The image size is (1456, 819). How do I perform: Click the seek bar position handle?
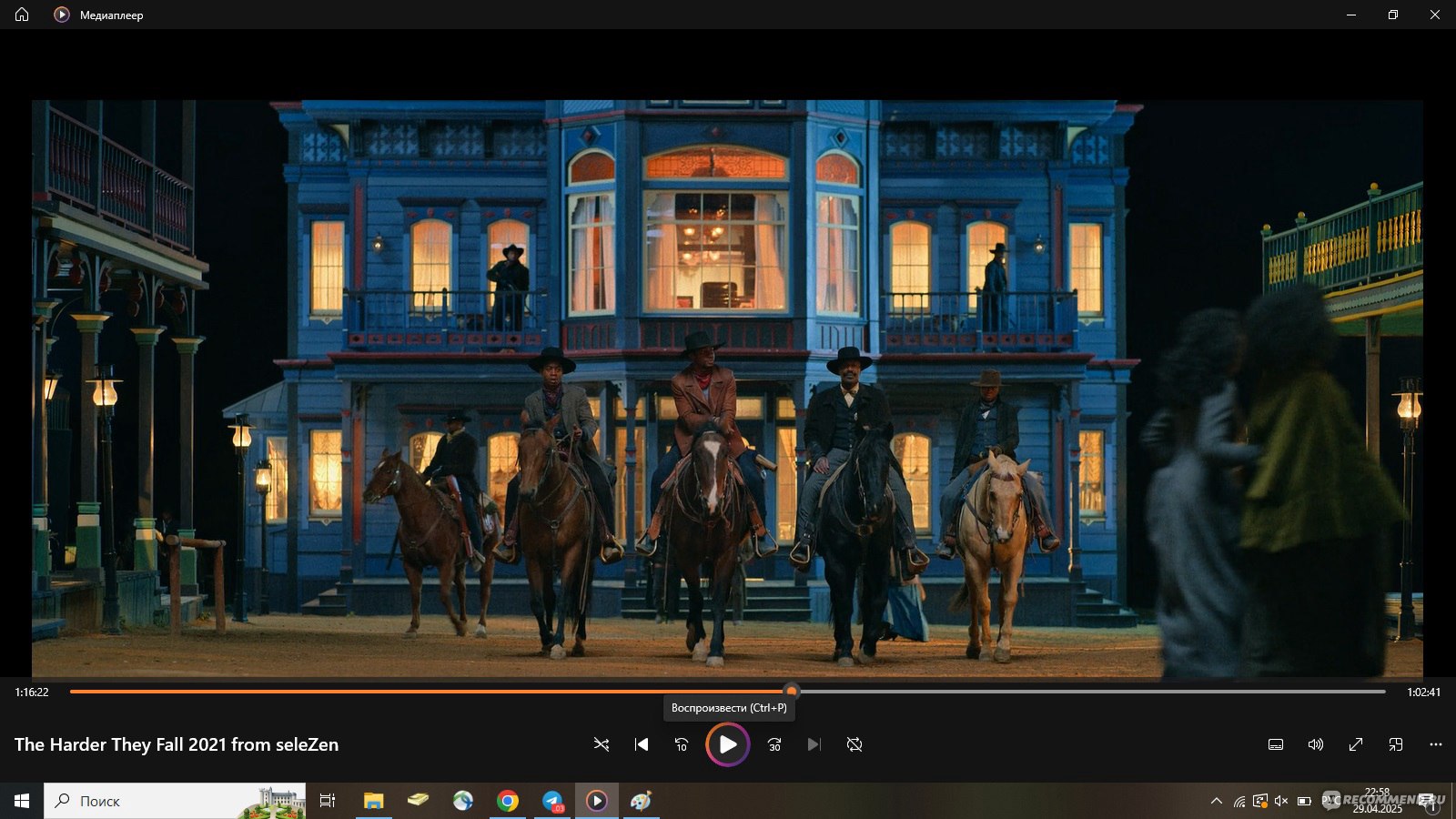click(x=792, y=692)
